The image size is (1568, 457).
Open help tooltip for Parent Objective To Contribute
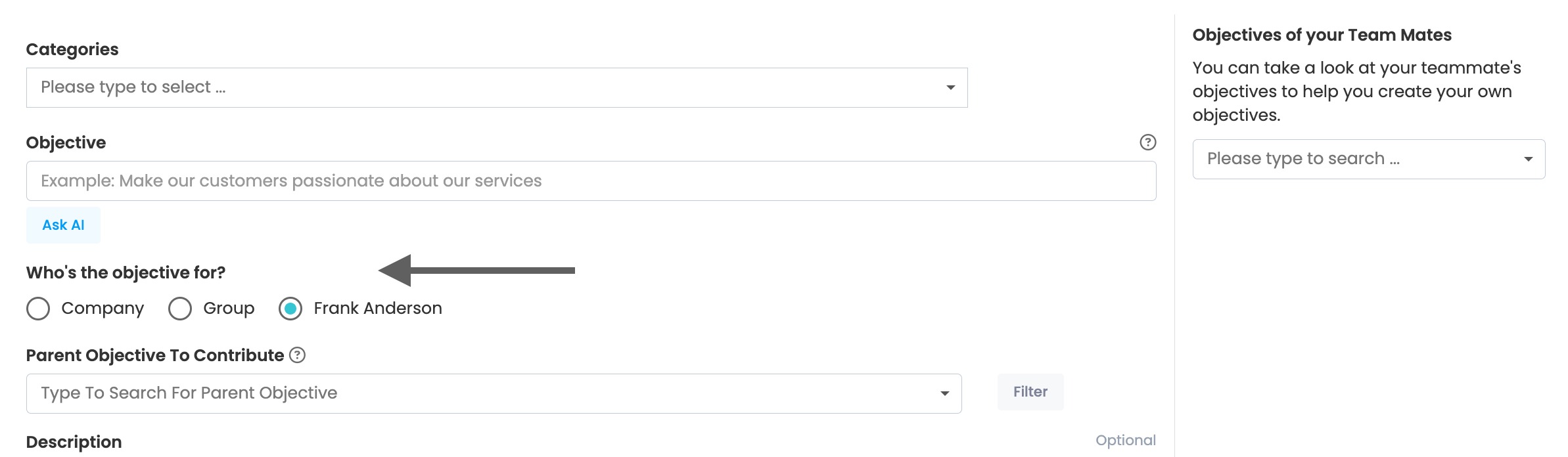tap(298, 355)
